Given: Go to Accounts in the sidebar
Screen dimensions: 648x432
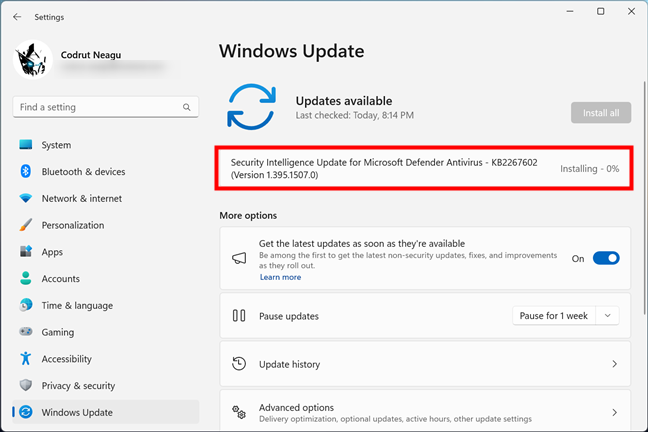Looking at the screenshot, I should coord(60,279).
